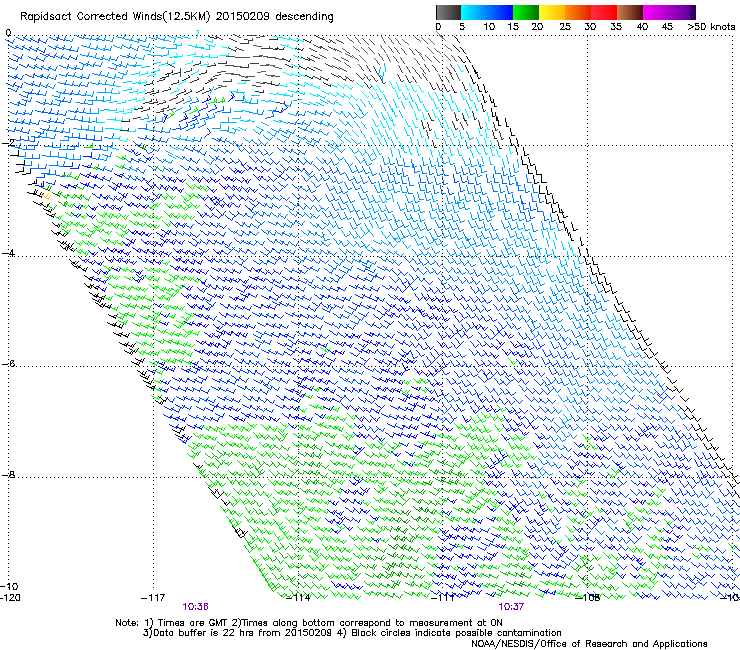Click the '-8' latitude axis label

click(x=8, y=474)
